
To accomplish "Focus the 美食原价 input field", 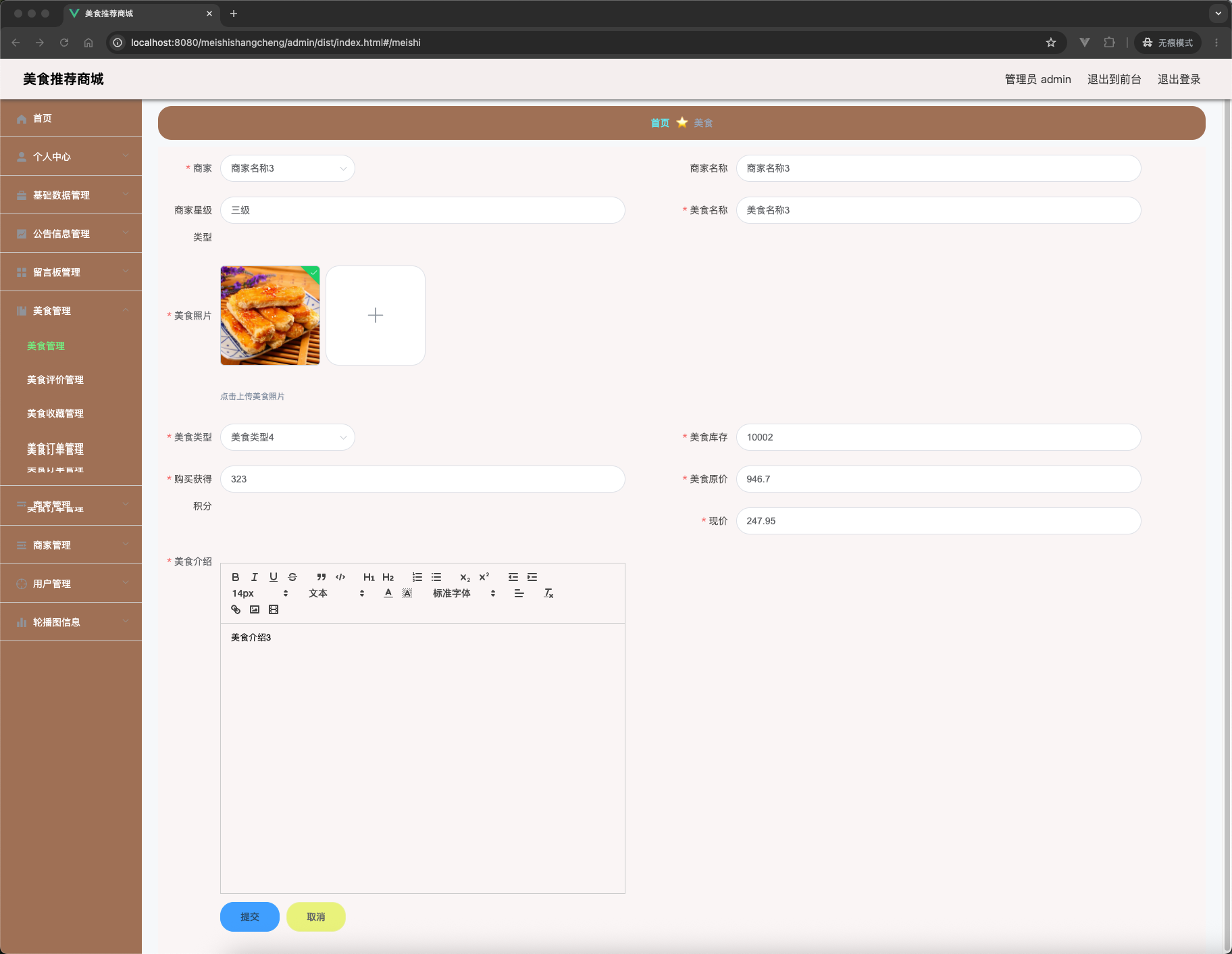I will click(938, 479).
